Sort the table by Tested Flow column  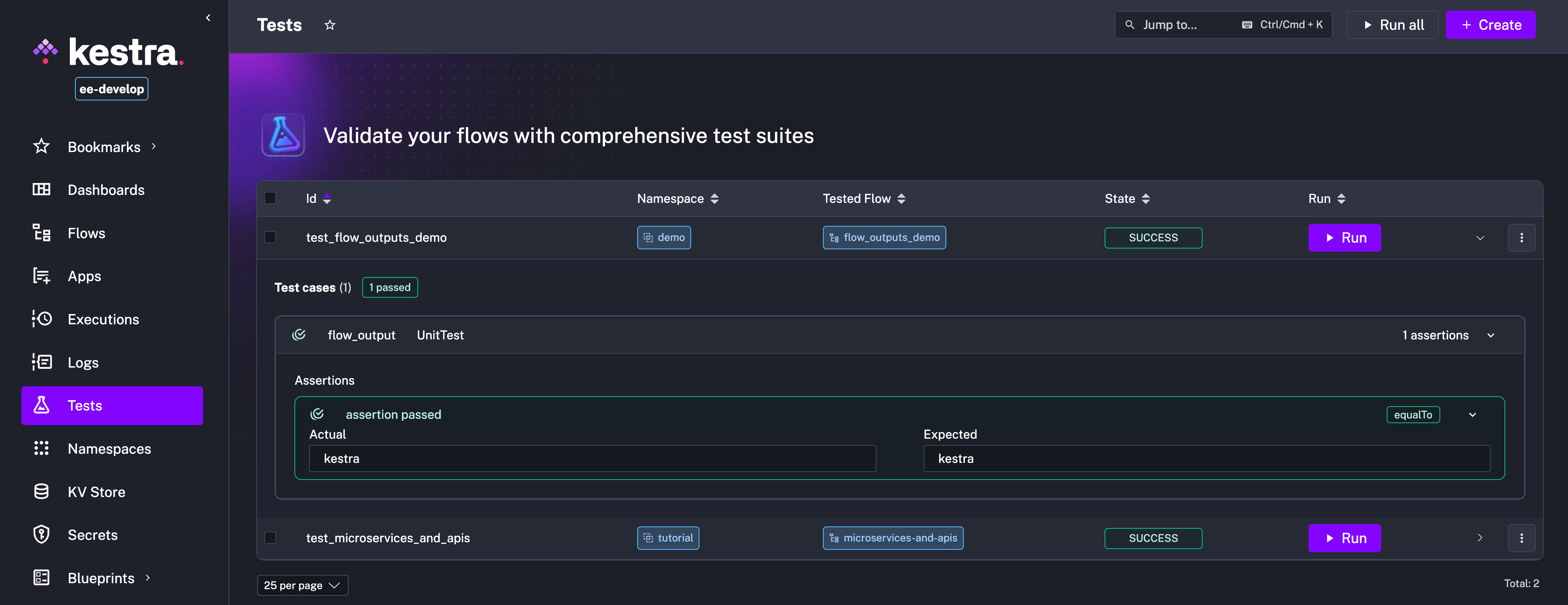tap(901, 198)
